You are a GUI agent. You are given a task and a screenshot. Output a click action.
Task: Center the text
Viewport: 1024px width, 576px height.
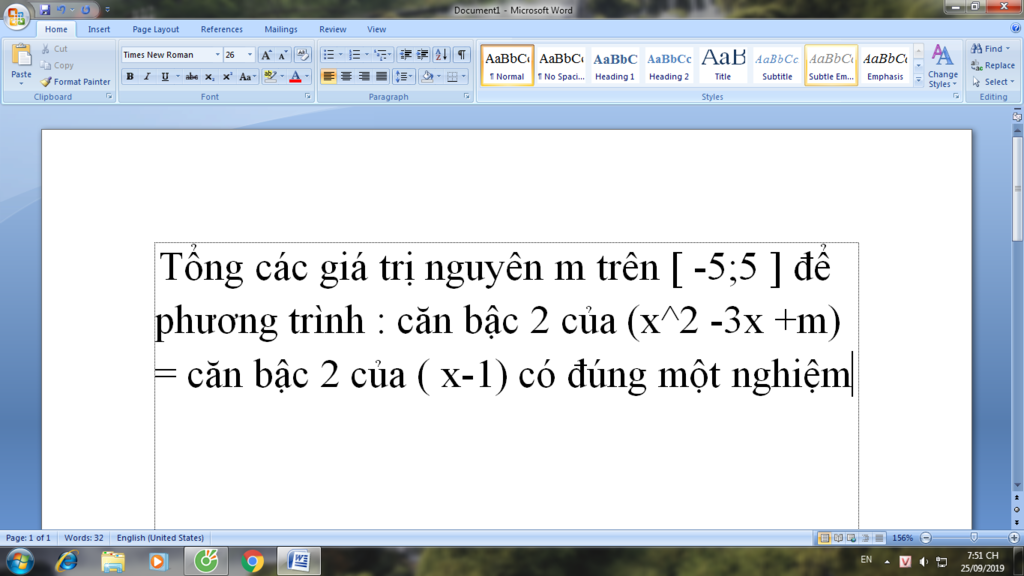[x=346, y=76]
